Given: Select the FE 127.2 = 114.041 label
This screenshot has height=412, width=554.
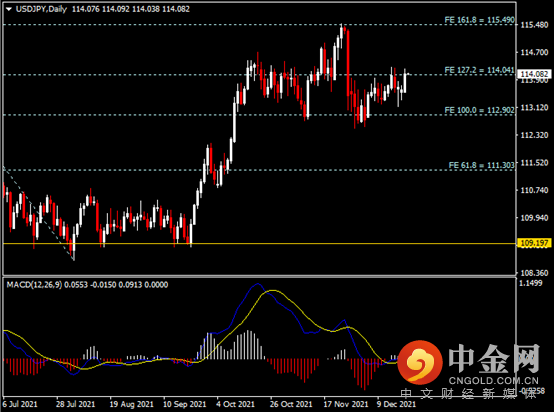Looking at the screenshot, I should tap(479, 70).
